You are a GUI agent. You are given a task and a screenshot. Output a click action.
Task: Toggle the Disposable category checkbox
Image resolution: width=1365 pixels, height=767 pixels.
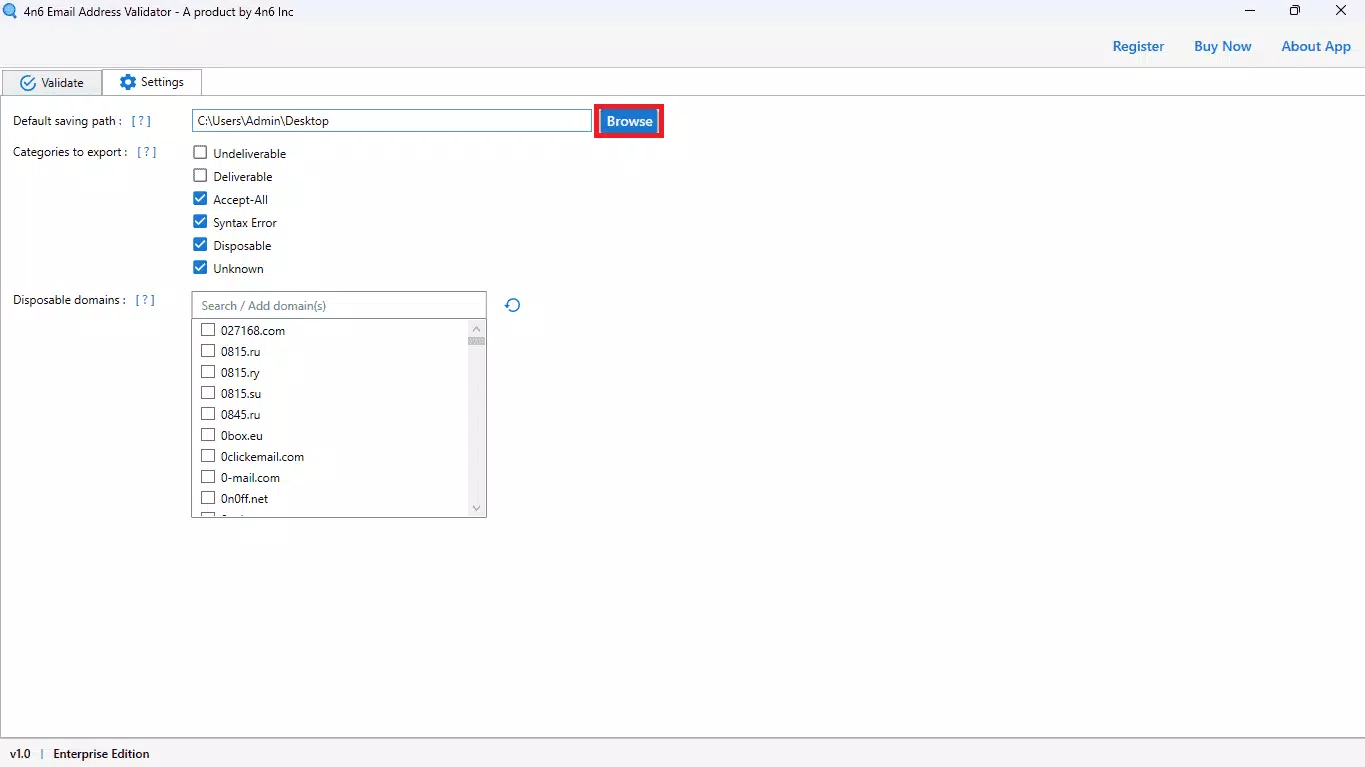click(x=200, y=245)
